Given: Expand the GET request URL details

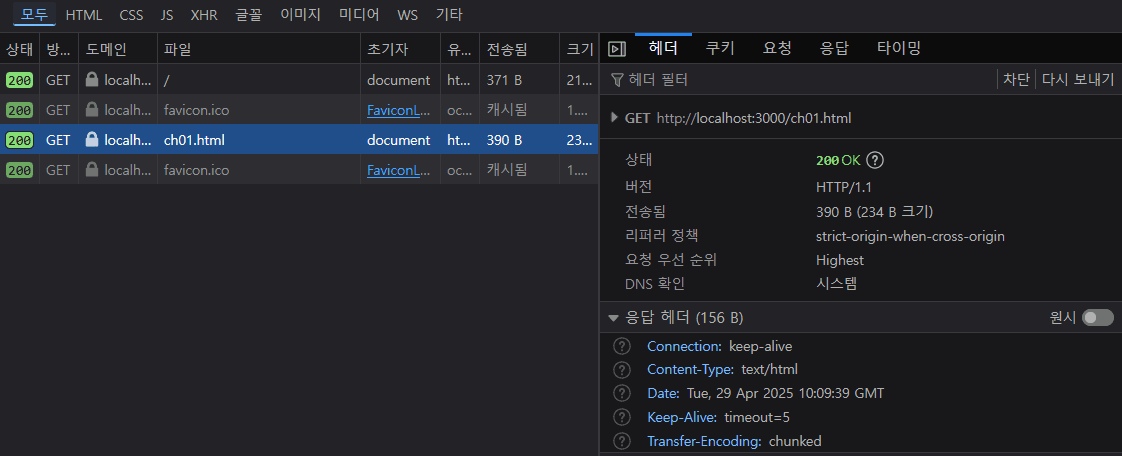Looking at the screenshot, I should click(614, 118).
